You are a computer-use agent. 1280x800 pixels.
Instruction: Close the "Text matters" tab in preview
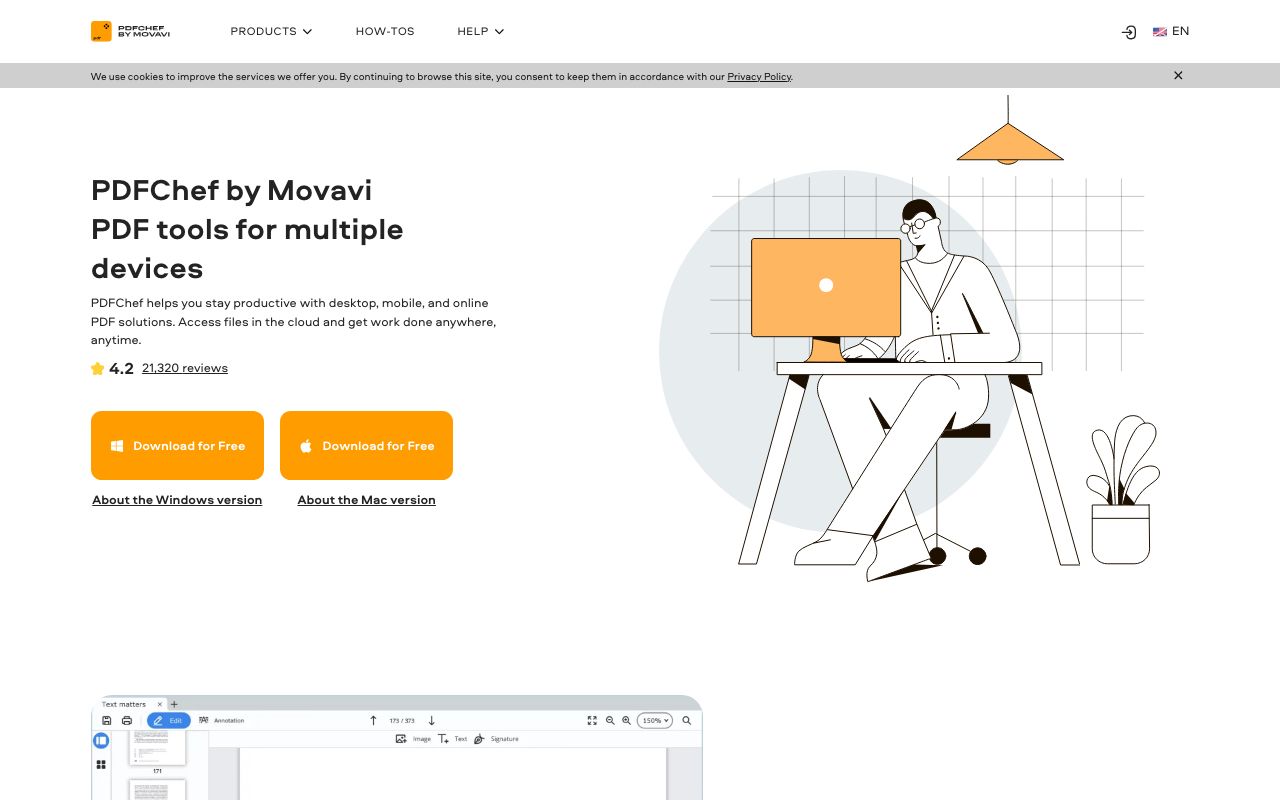coord(160,704)
